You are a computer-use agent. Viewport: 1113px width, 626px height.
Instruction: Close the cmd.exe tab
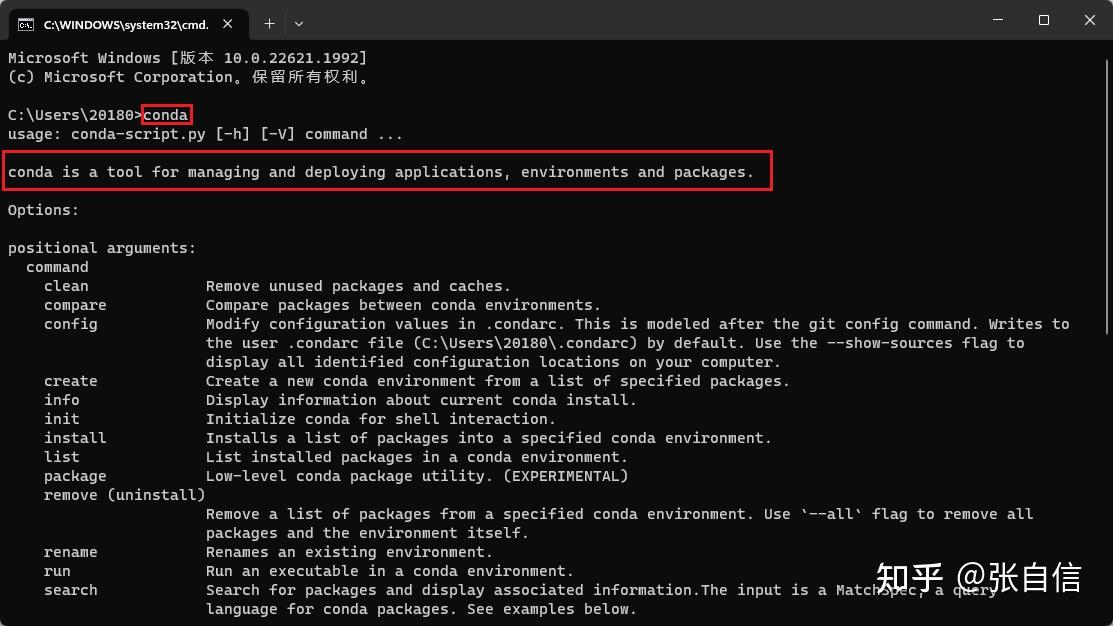pyautogui.click(x=226, y=22)
